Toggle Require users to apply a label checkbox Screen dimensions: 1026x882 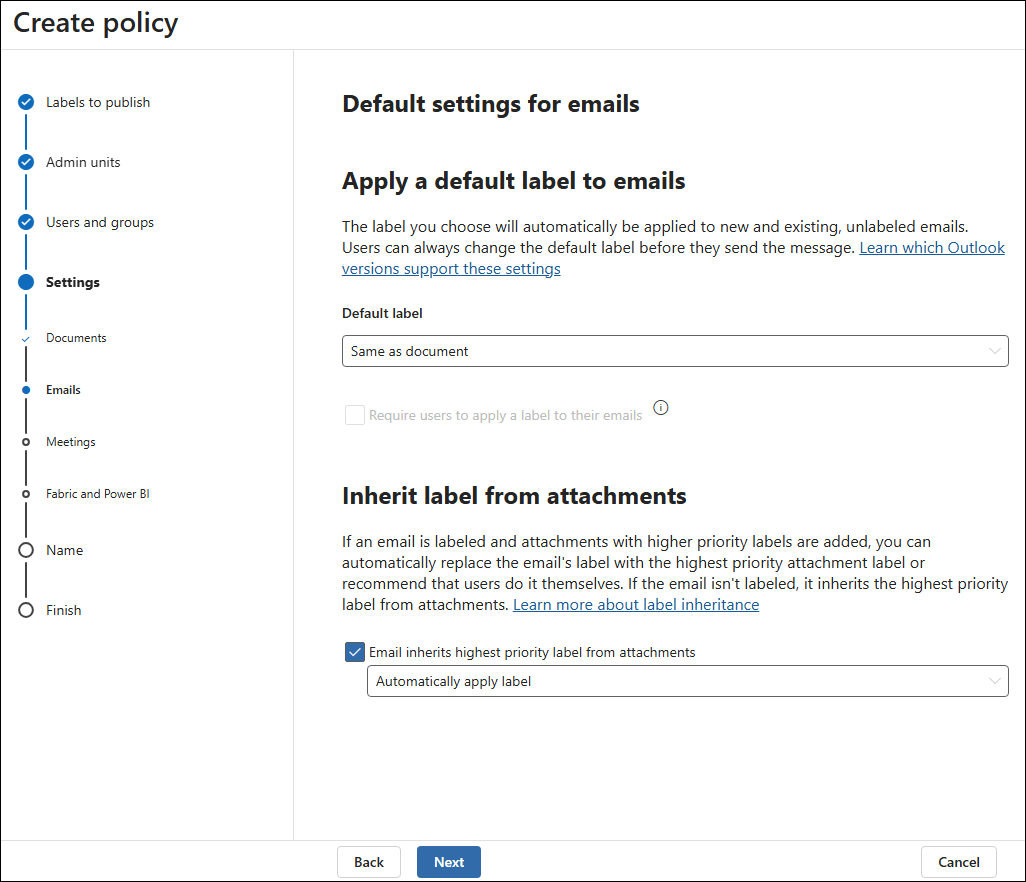[x=355, y=415]
